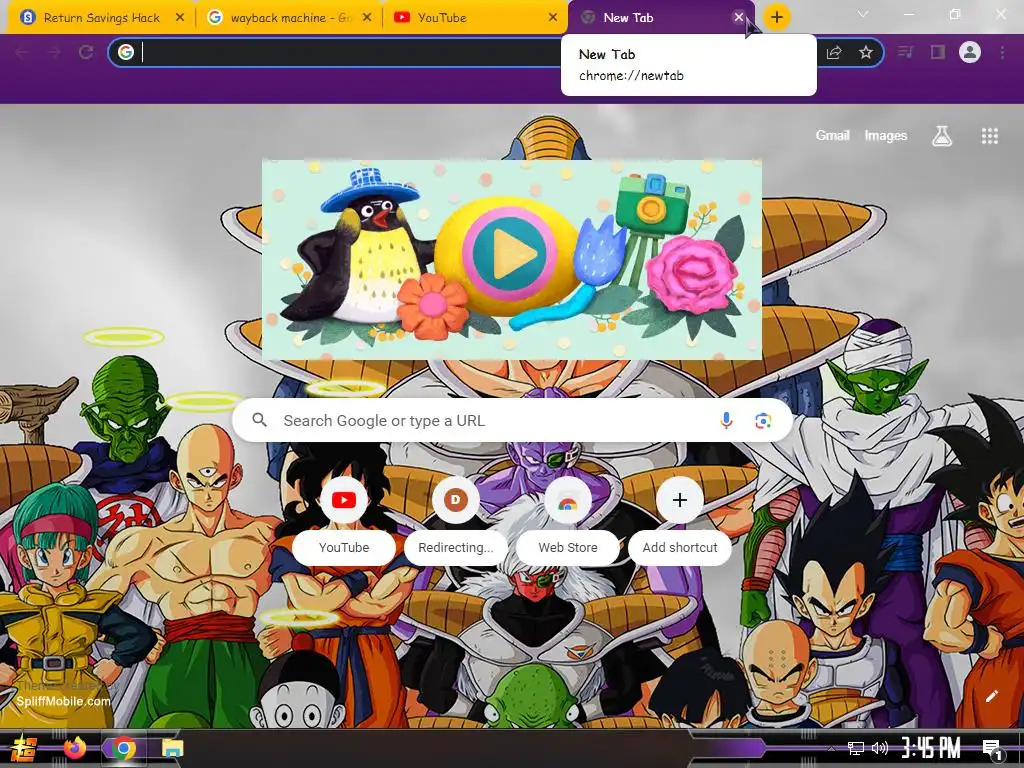Open Google Images link

point(886,135)
